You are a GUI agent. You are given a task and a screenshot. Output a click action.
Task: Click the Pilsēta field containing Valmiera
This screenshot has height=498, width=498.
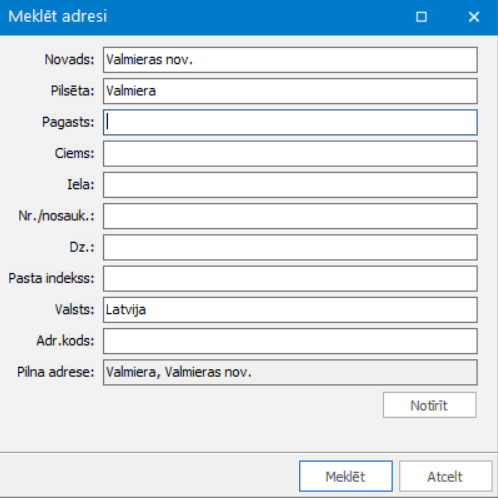coord(290,91)
